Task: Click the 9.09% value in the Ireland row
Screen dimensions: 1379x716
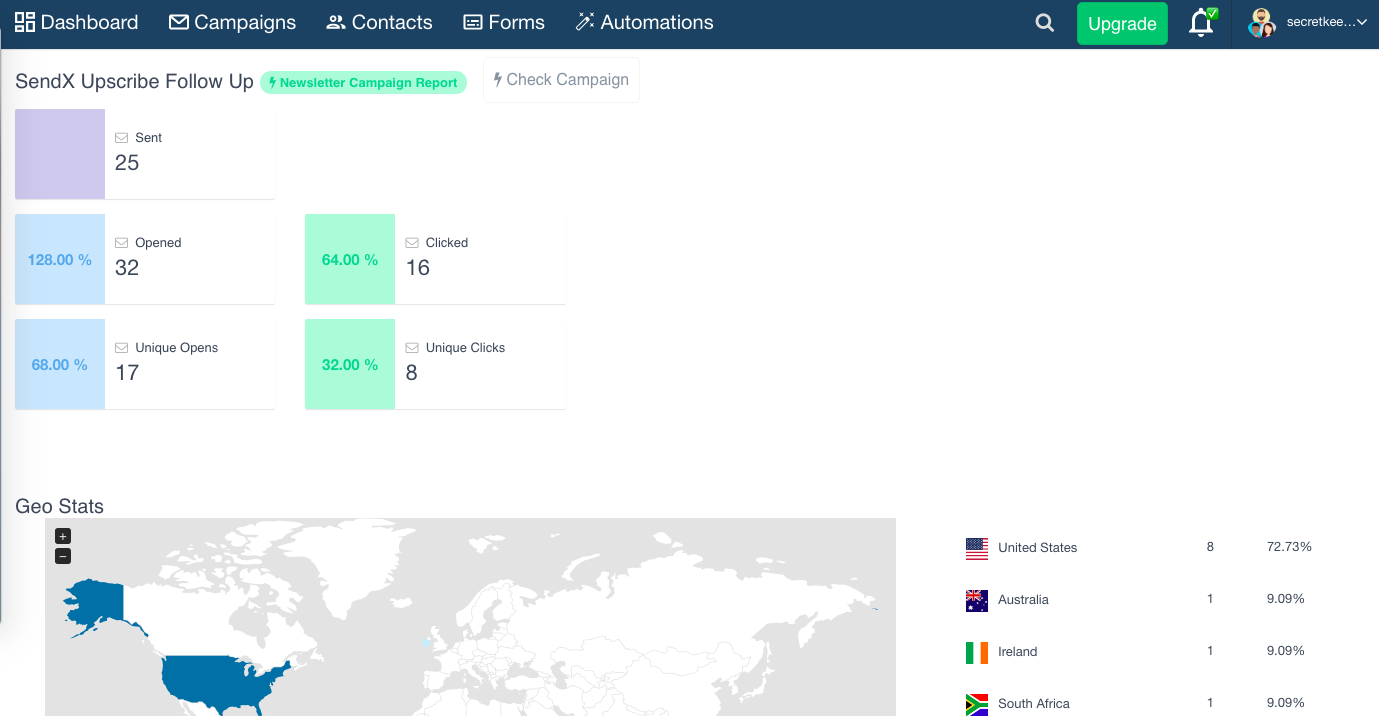Action: (1285, 651)
